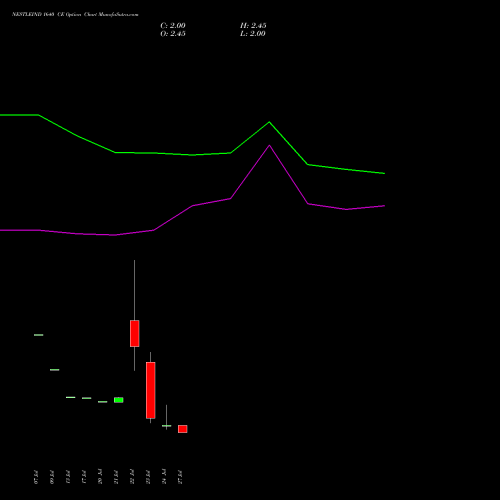This screenshot has width=500, height=500.
Task: Click the peak of the green line
Action: click(x=269, y=122)
